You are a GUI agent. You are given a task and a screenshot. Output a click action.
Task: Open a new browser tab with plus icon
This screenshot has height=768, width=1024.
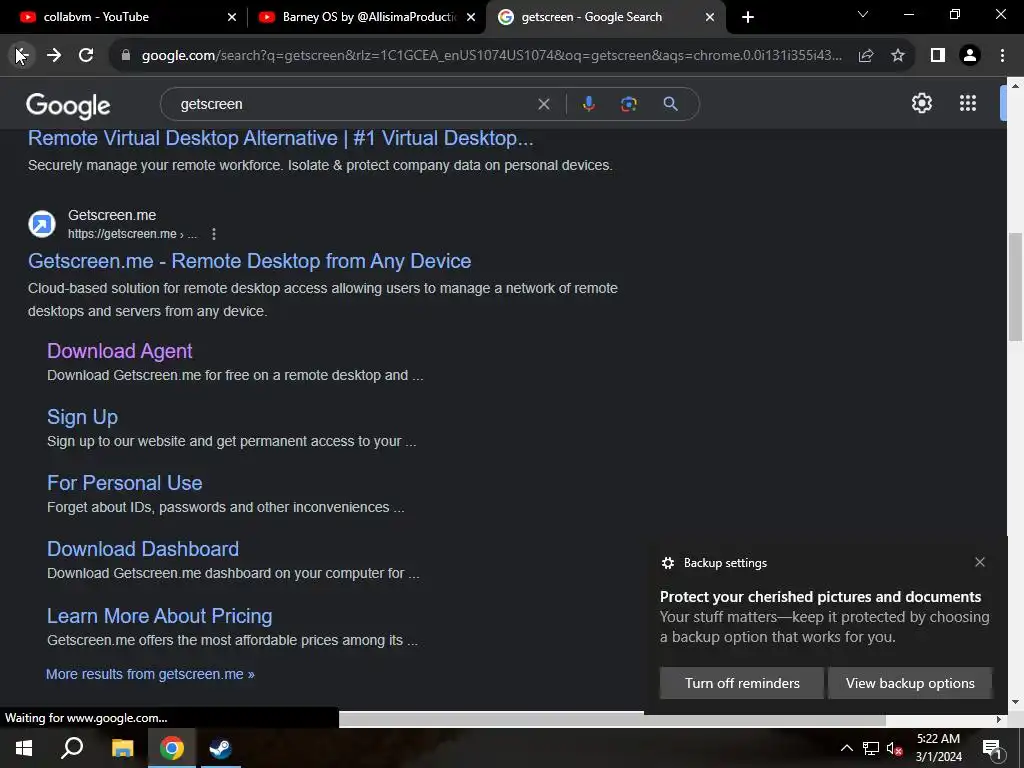(x=748, y=17)
